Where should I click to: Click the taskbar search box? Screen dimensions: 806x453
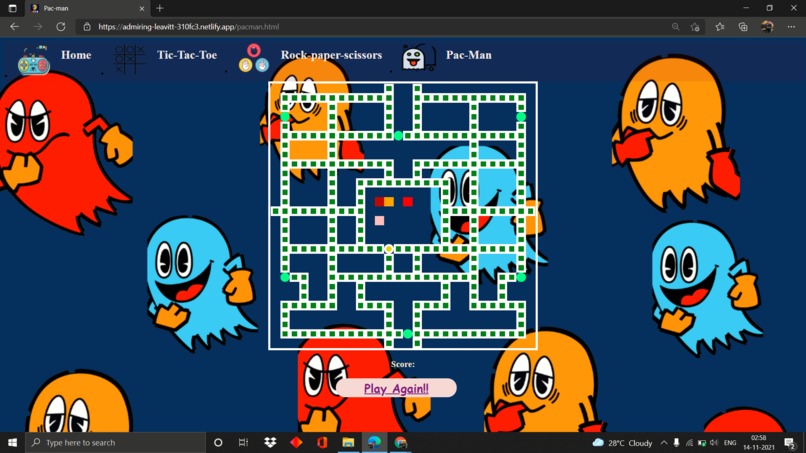[115, 442]
